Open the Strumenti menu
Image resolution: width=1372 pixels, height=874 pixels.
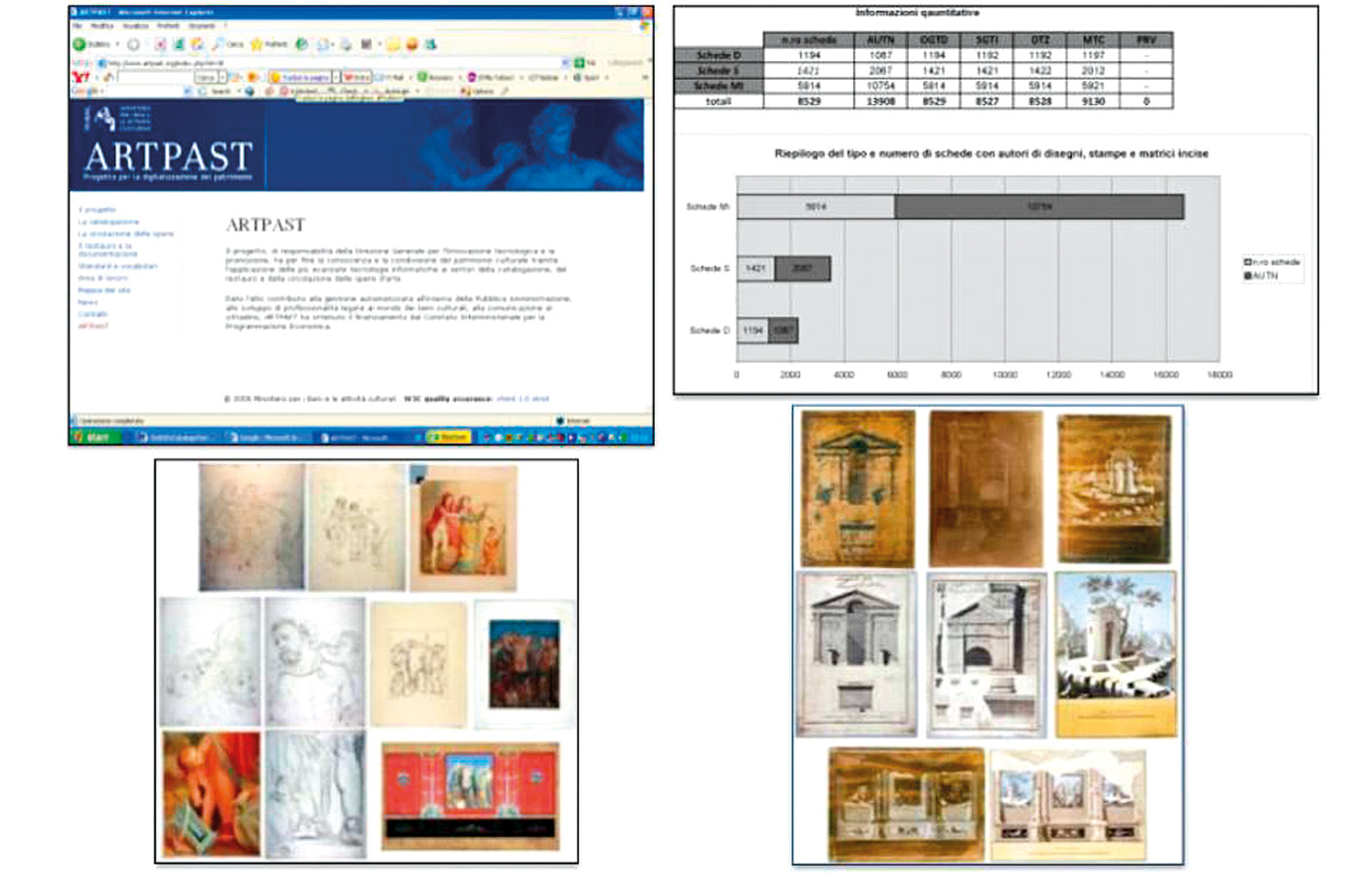tap(201, 26)
